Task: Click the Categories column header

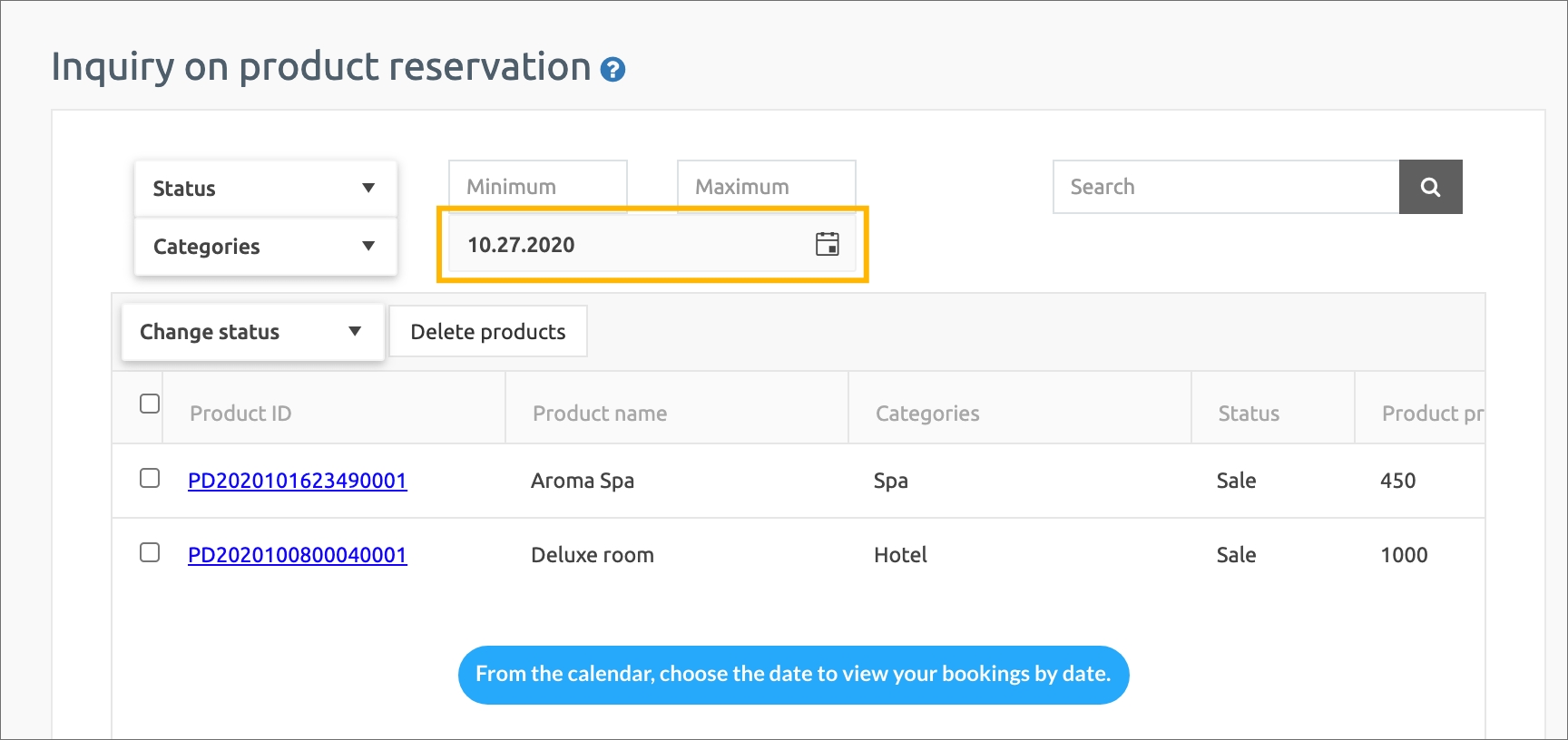Action: [x=927, y=414]
